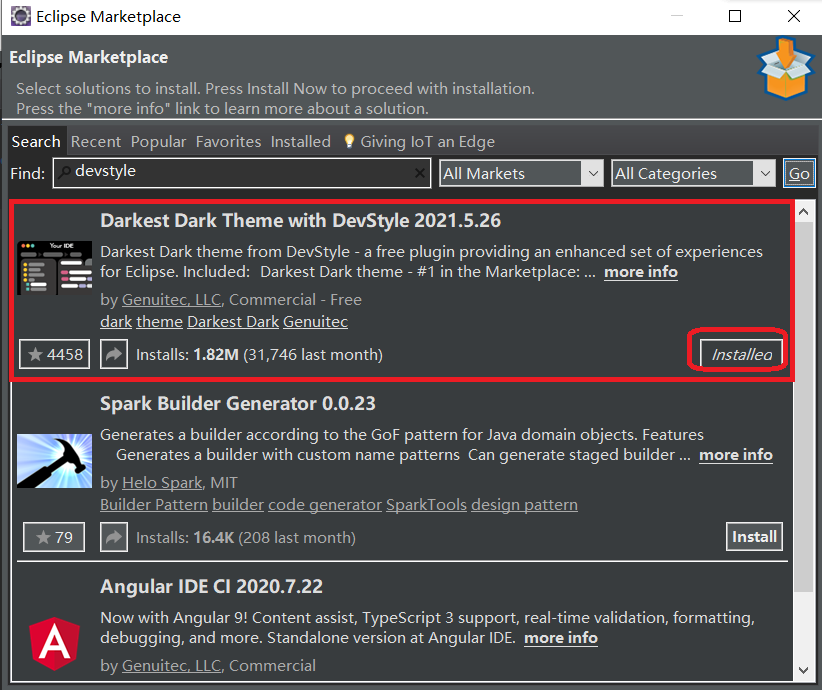Click the star icon showing 79

coord(53,536)
